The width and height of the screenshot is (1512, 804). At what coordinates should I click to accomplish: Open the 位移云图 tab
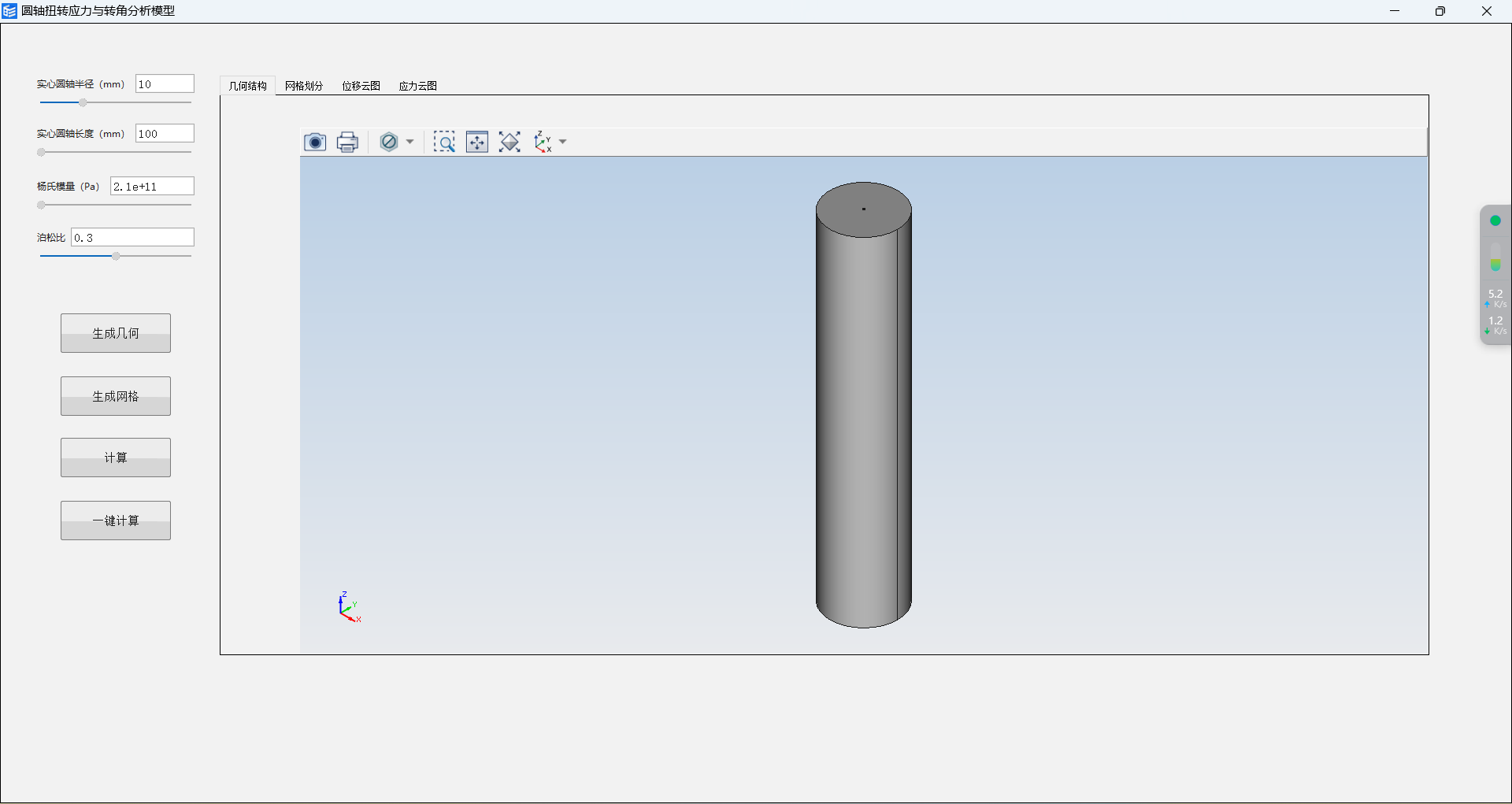pos(361,86)
